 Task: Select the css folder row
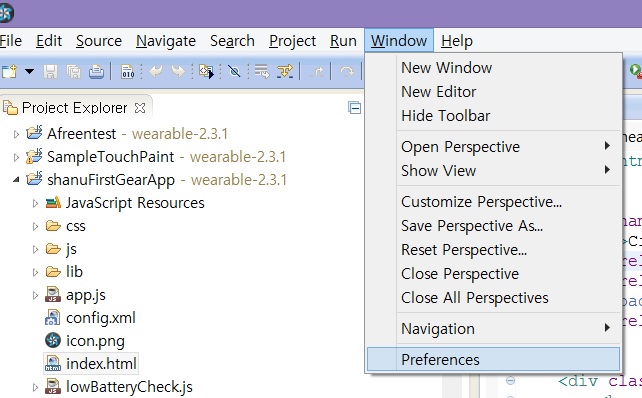click(66, 226)
